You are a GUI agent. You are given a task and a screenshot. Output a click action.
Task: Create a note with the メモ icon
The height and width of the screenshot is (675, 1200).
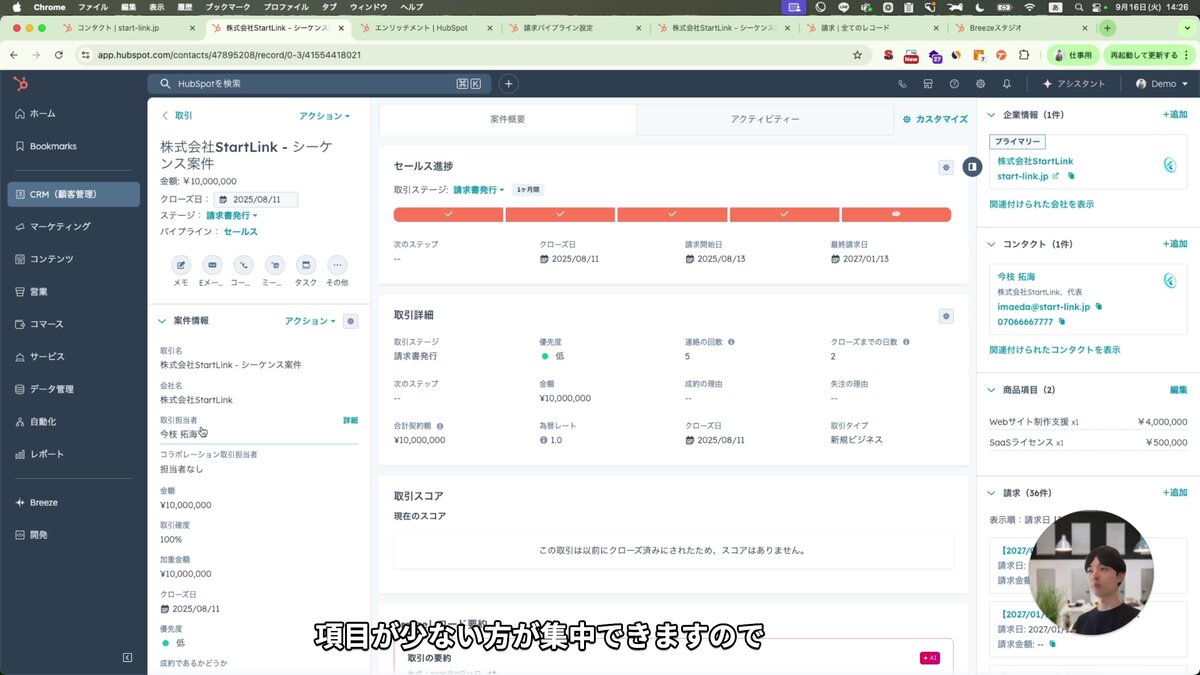181,266
